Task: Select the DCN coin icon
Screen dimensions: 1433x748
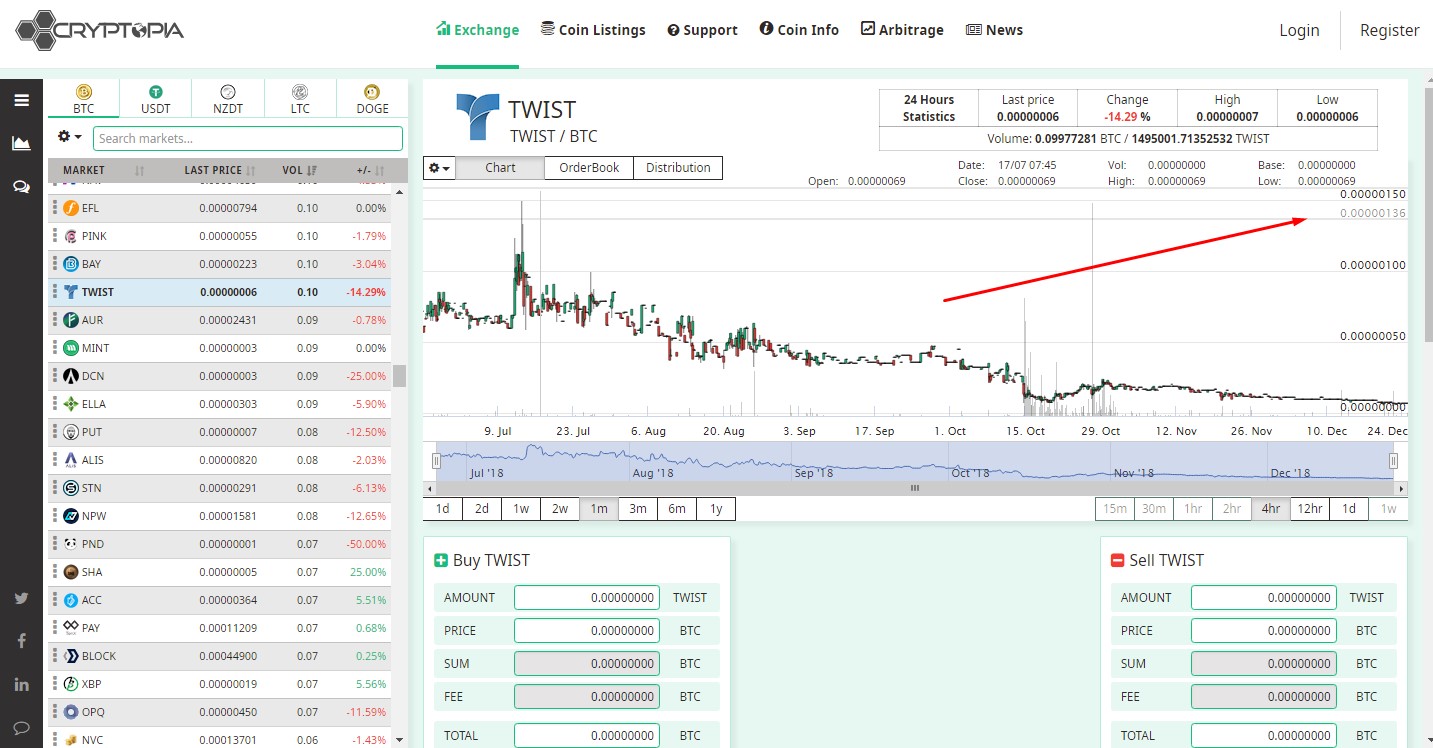Action: pos(71,376)
